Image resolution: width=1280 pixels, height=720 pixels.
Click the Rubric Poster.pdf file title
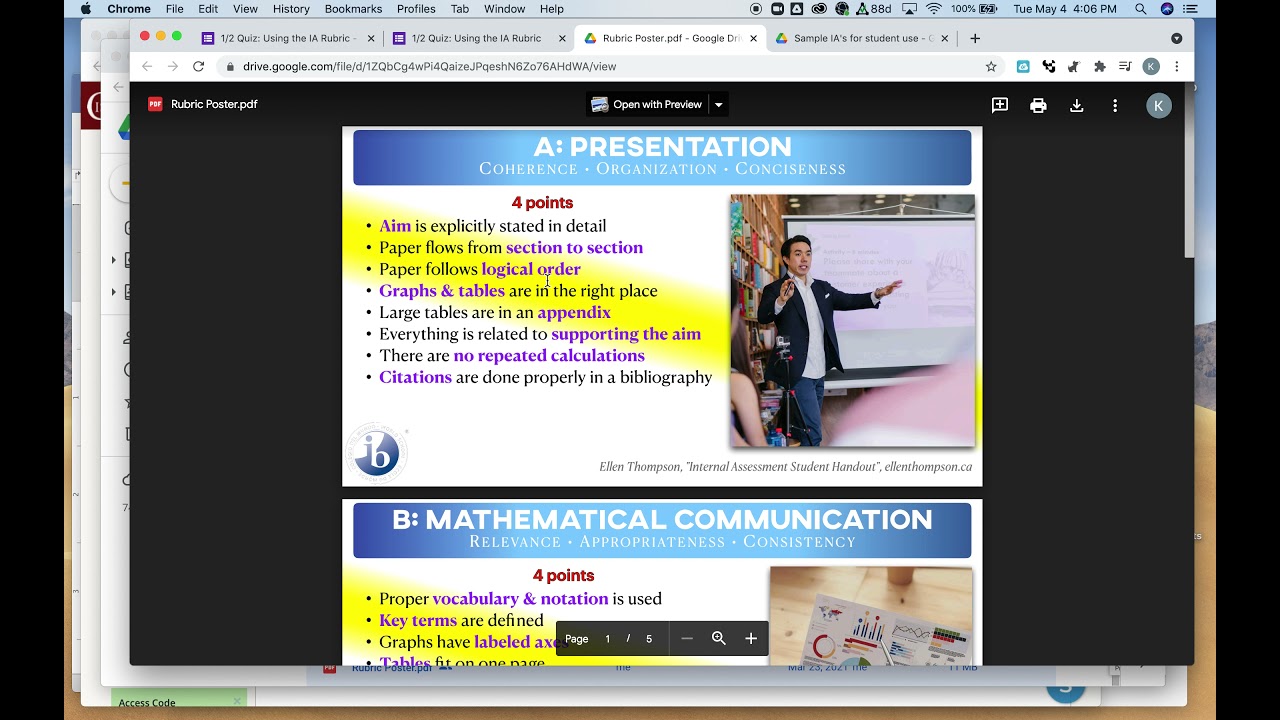pyautogui.click(x=214, y=104)
